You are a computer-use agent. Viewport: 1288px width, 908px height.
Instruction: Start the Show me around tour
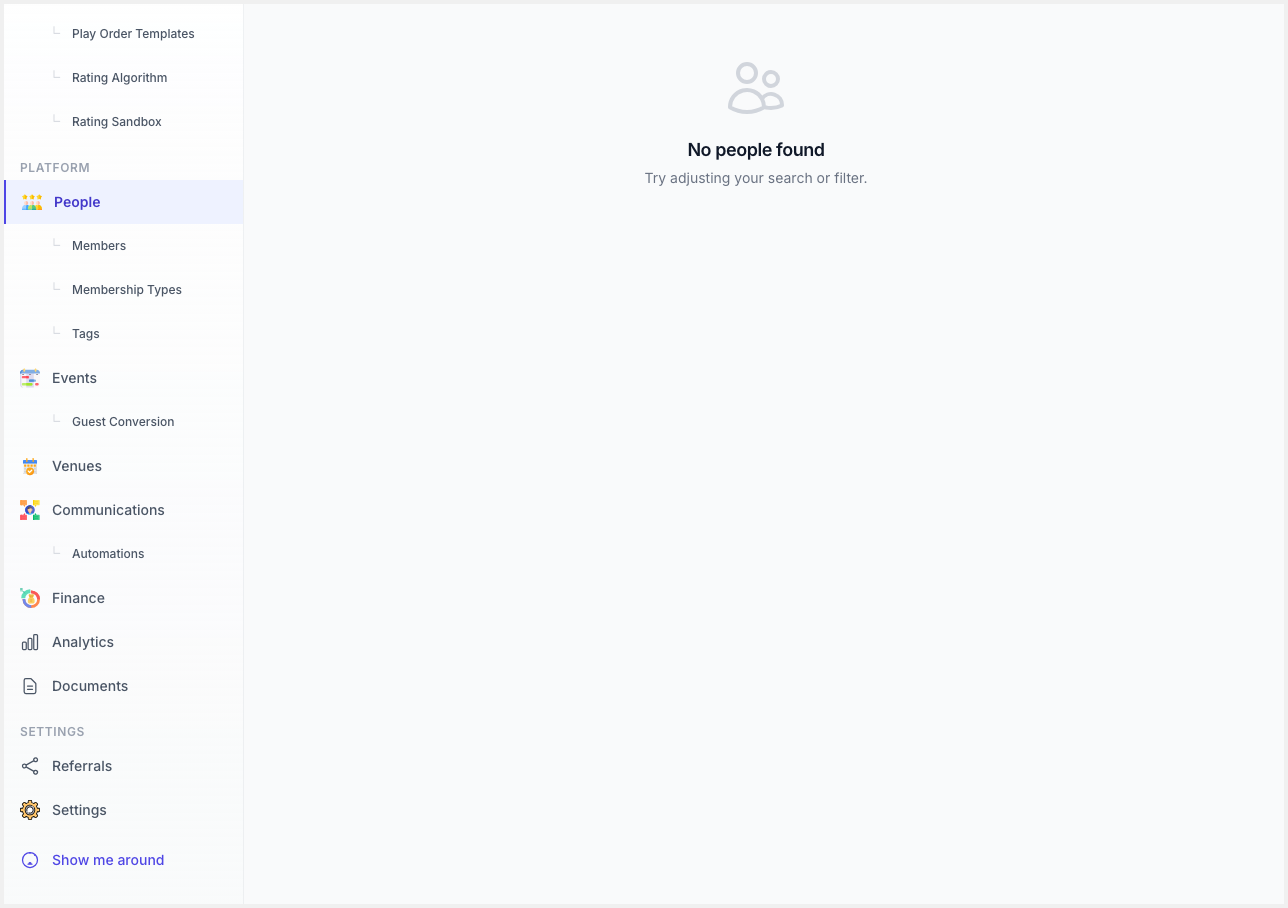click(x=108, y=860)
